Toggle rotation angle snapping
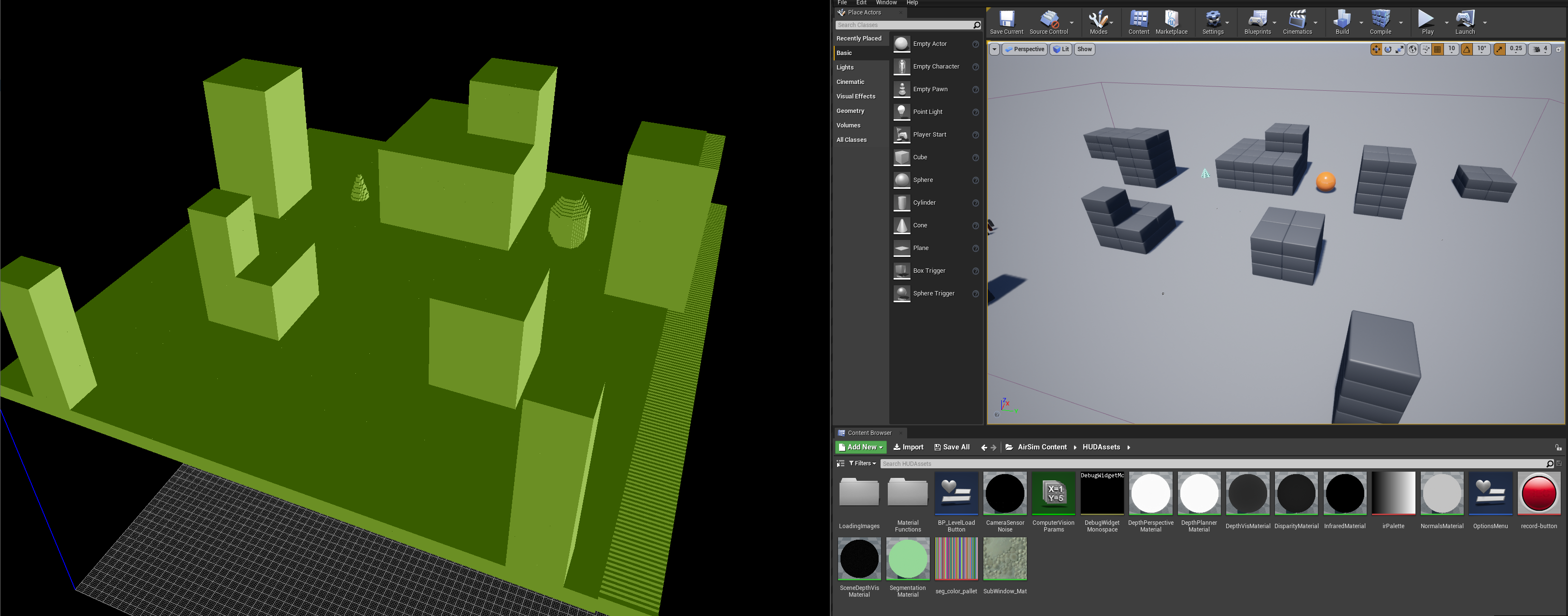This screenshot has height=616, width=1568. (1467, 49)
